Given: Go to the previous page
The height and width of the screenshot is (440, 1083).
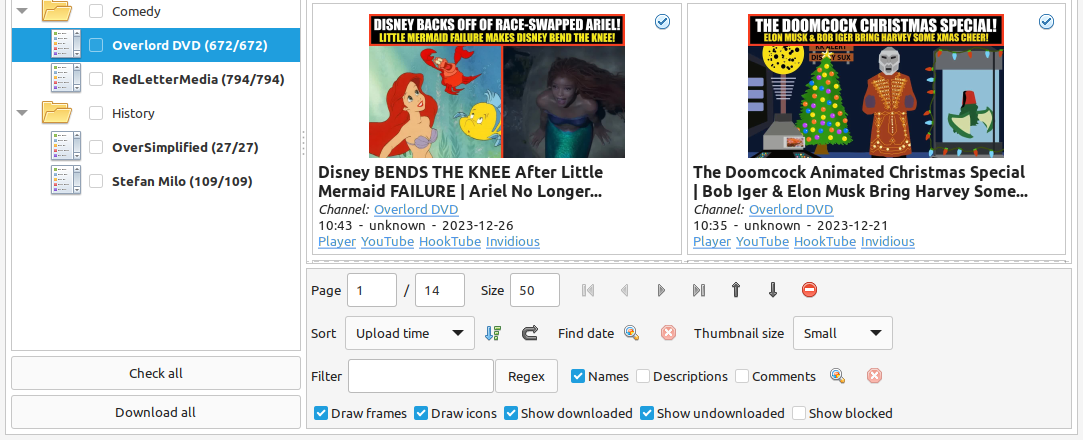Looking at the screenshot, I should (x=625, y=290).
